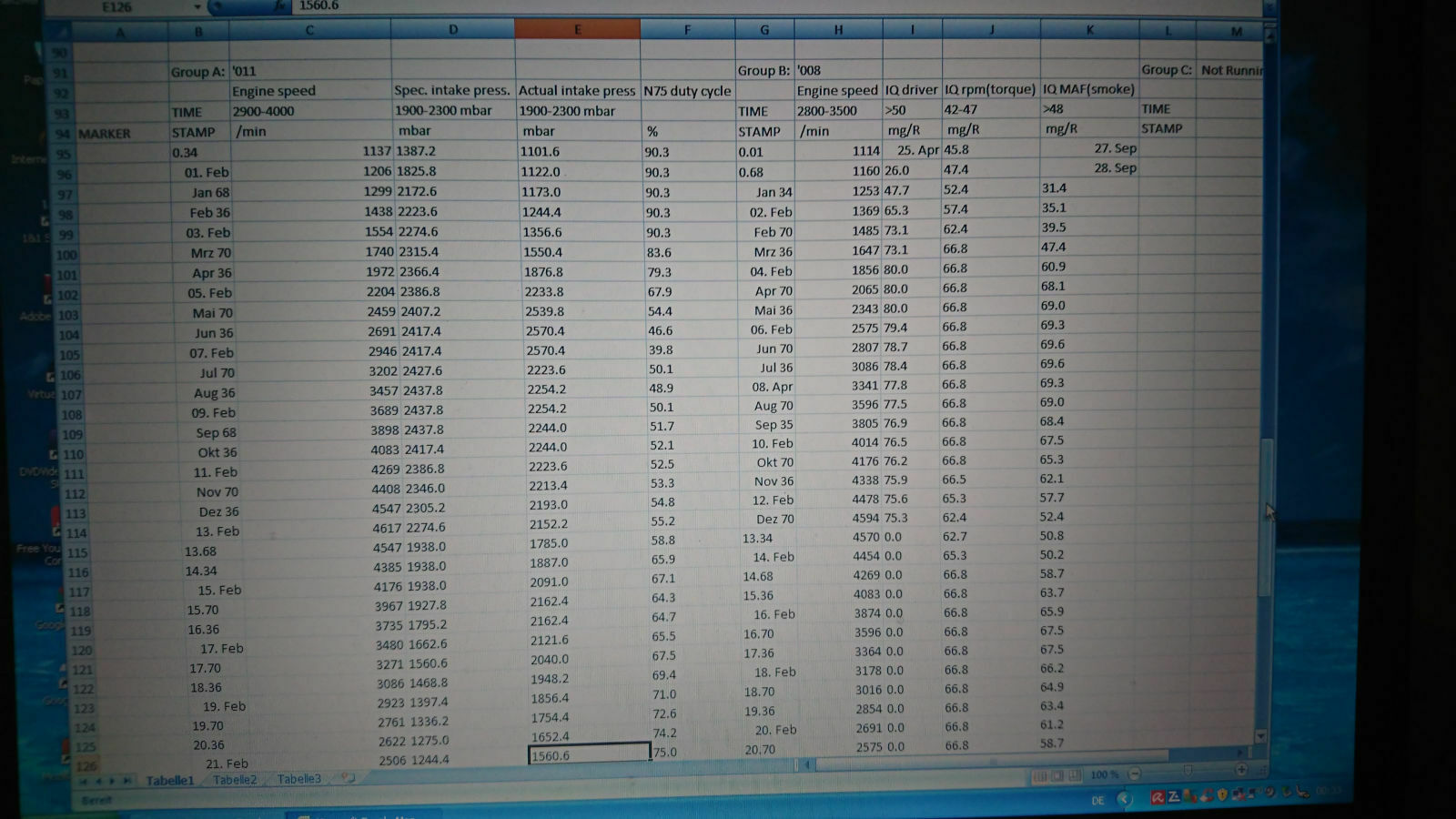Screen dimensions: 1456x819
Task: Switch to the Tabelle2 sheet tab
Action: tap(235, 780)
